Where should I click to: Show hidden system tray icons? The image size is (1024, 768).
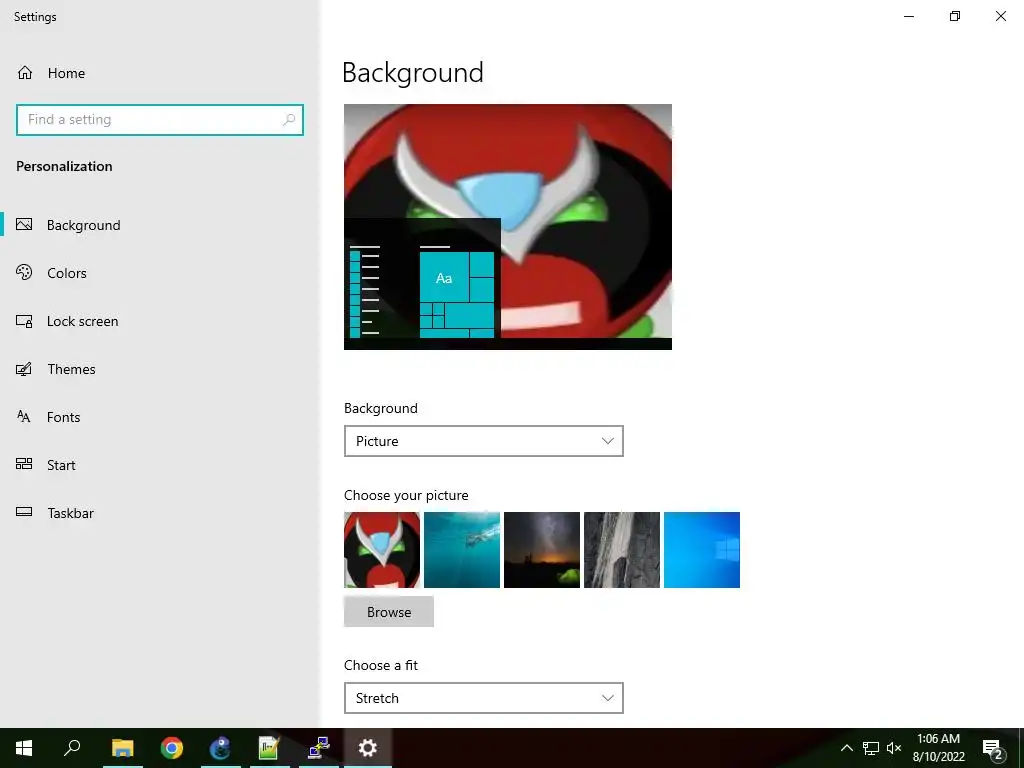pyautogui.click(x=846, y=748)
